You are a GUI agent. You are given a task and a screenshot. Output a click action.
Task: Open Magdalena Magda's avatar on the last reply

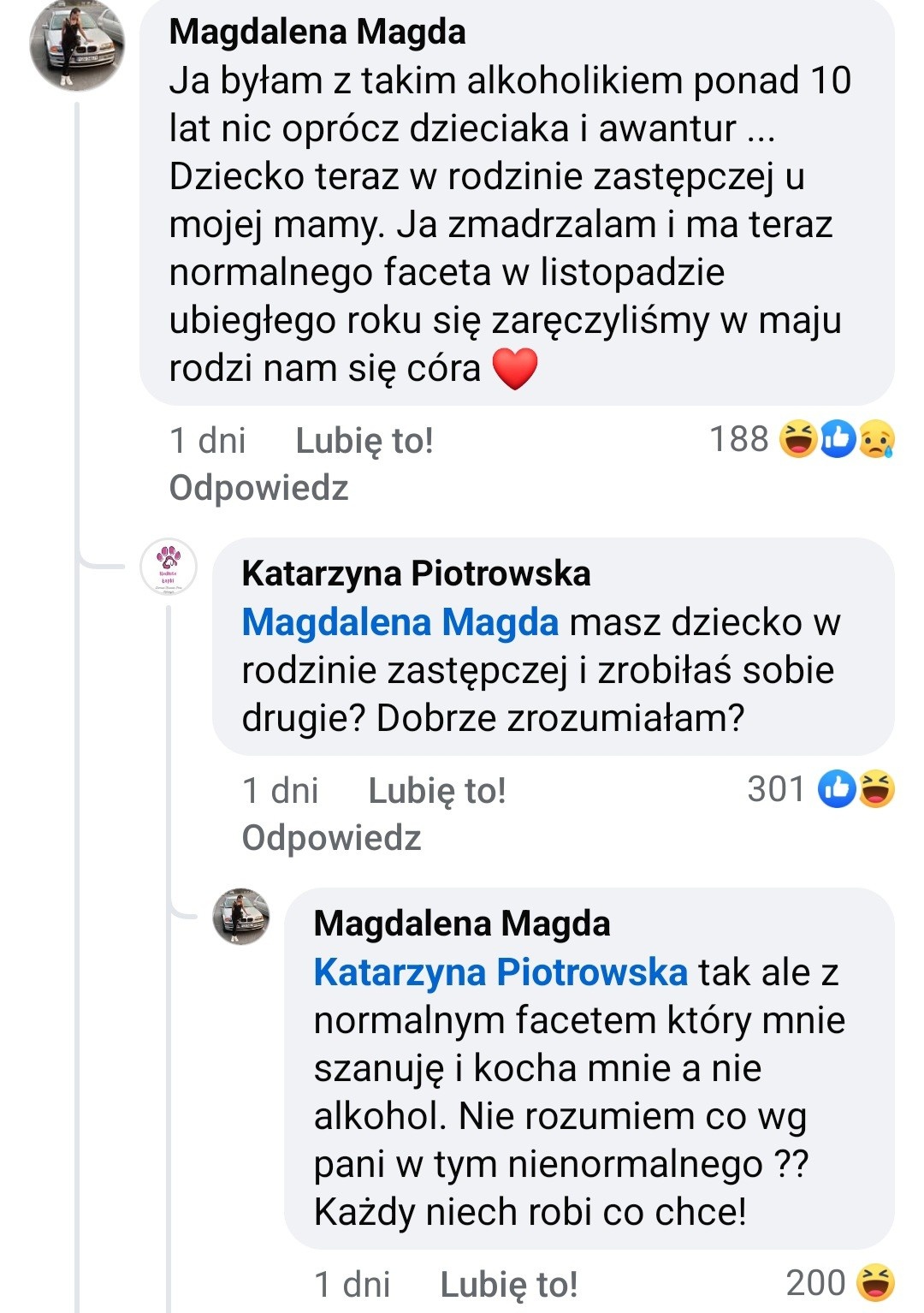(x=240, y=916)
